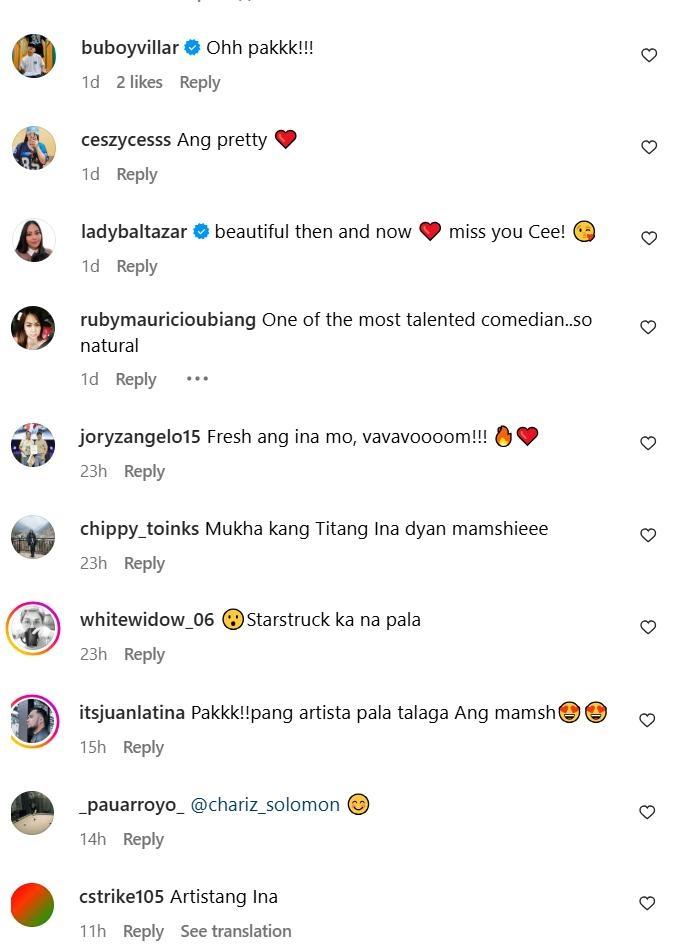Tap heart on ceszycesss's "Ang pretty" comment
The image size is (679, 952).
649,147
